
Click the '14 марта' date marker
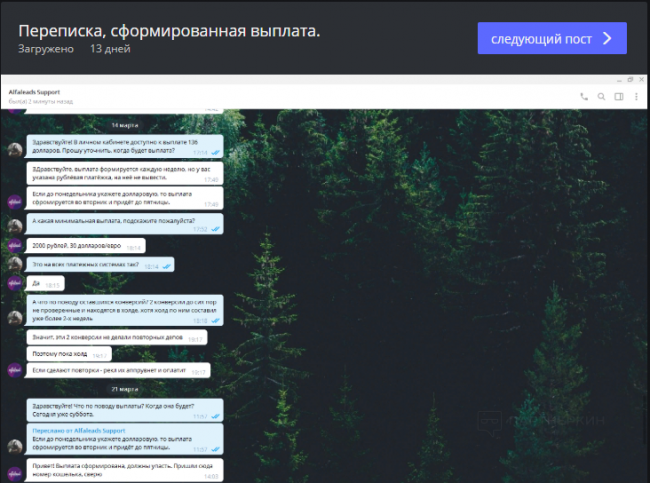tap(124, 124)
